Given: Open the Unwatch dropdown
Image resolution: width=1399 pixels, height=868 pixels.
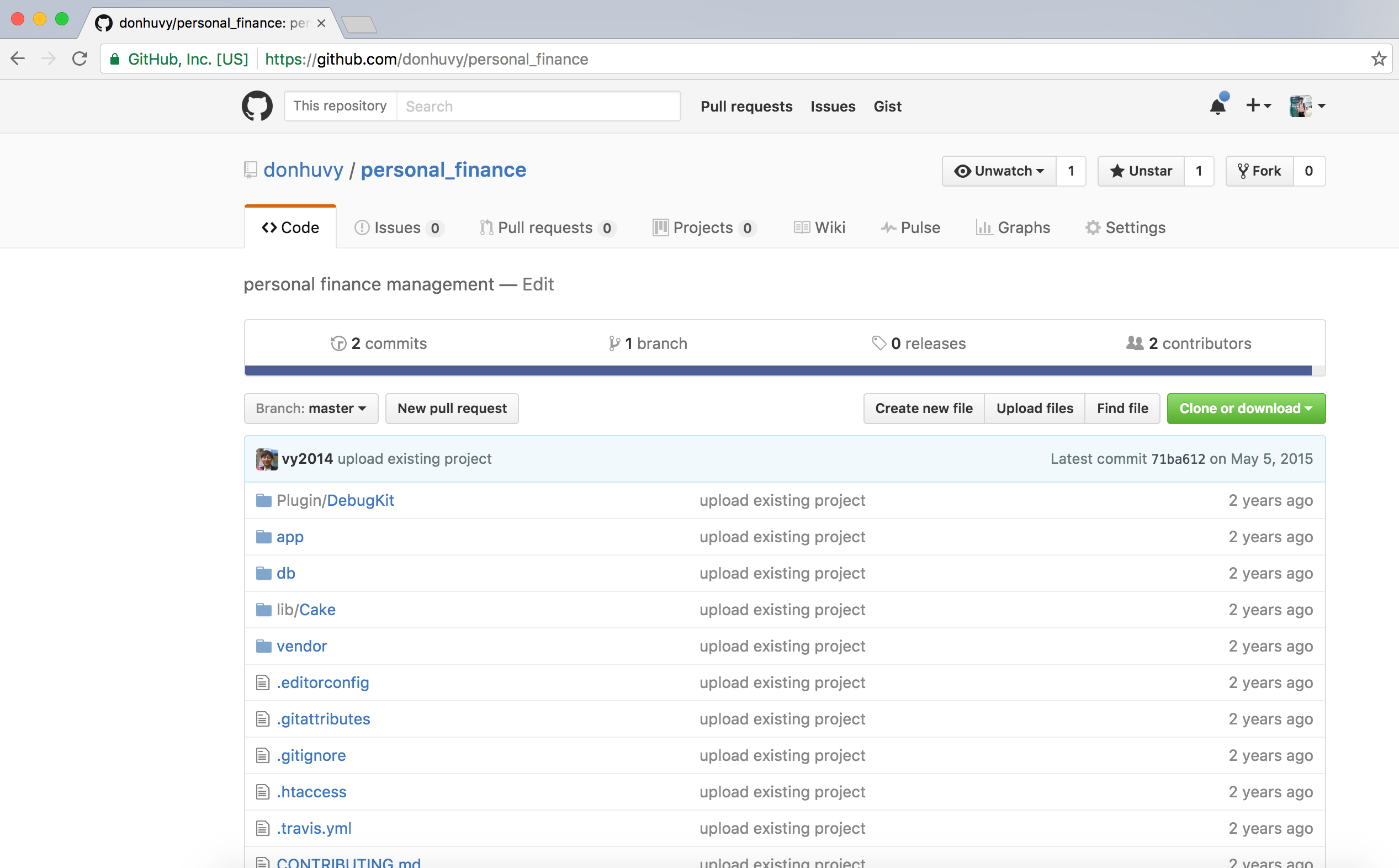Looking at the screenshot, I should pyautogui.click(x=999, y=171).
